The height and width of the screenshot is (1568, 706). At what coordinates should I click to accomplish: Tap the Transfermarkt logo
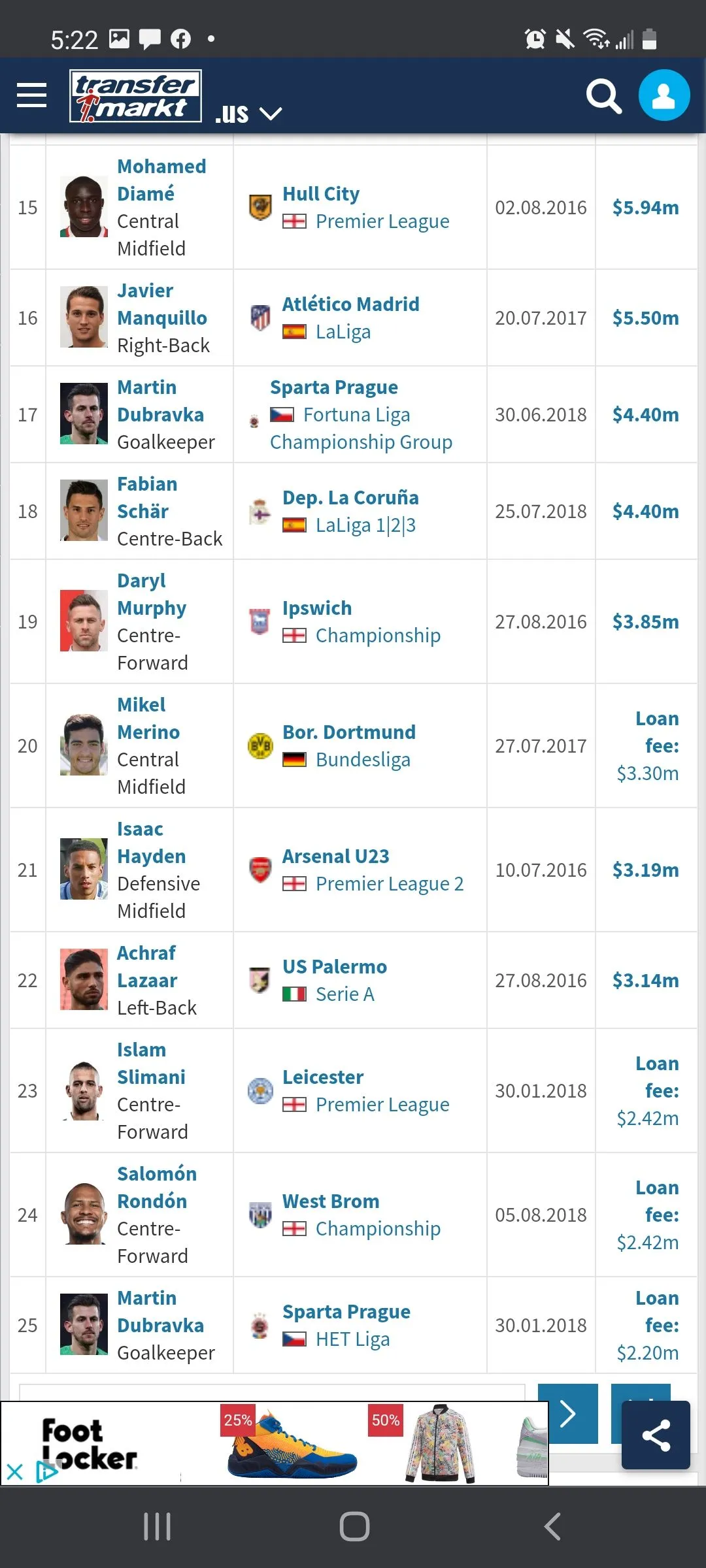[135, 96]
